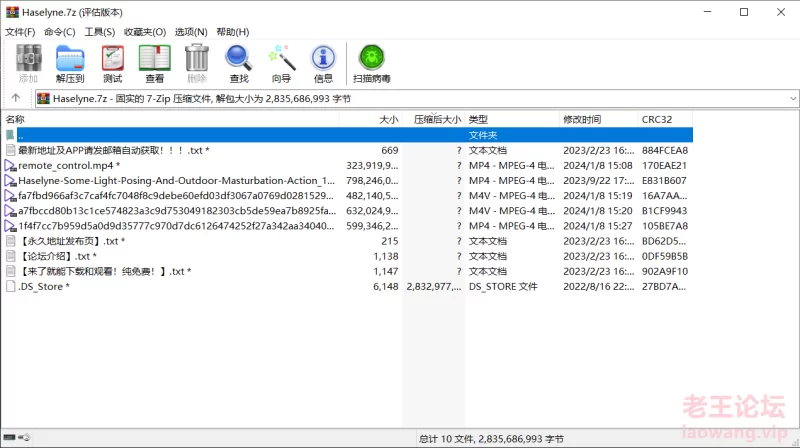The image size is (800, 448).
Task: Sort by the 名称 column header
Action: 170,119
